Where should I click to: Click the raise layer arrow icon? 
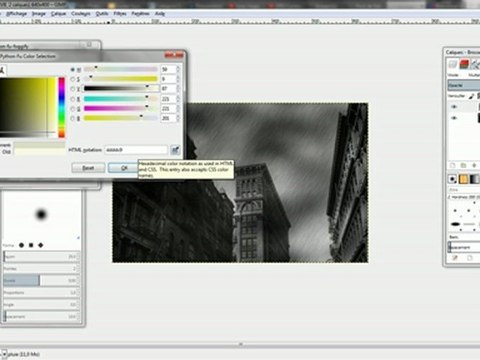tap(474, 165)
